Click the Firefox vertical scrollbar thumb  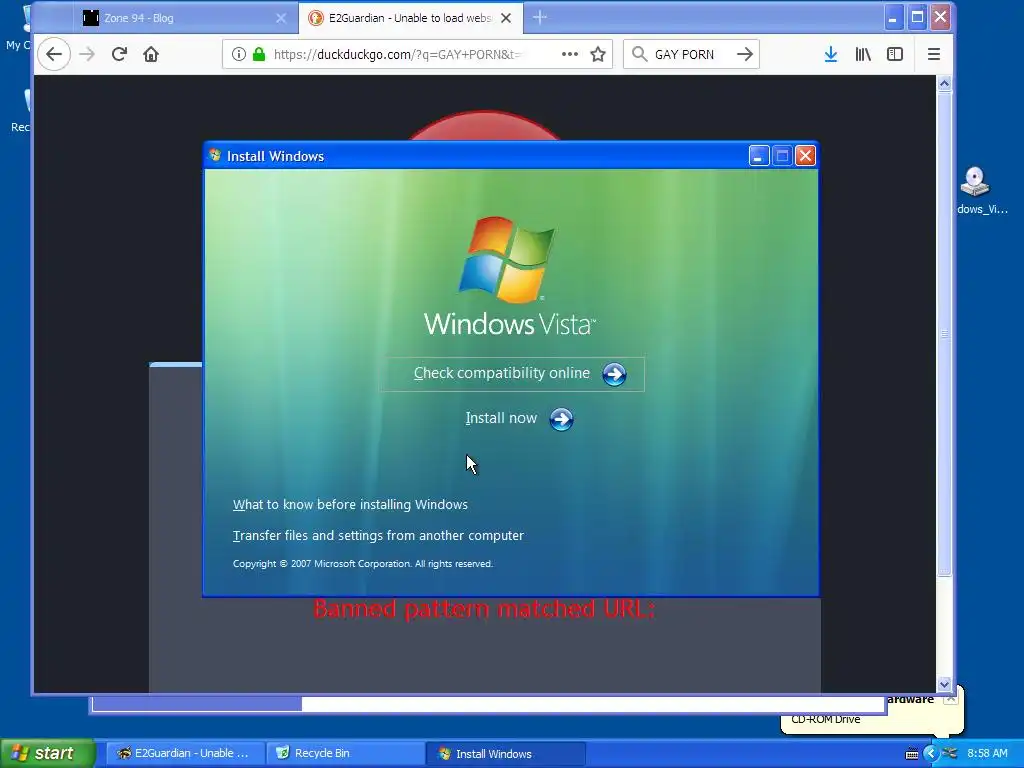[x=944, y=334]
